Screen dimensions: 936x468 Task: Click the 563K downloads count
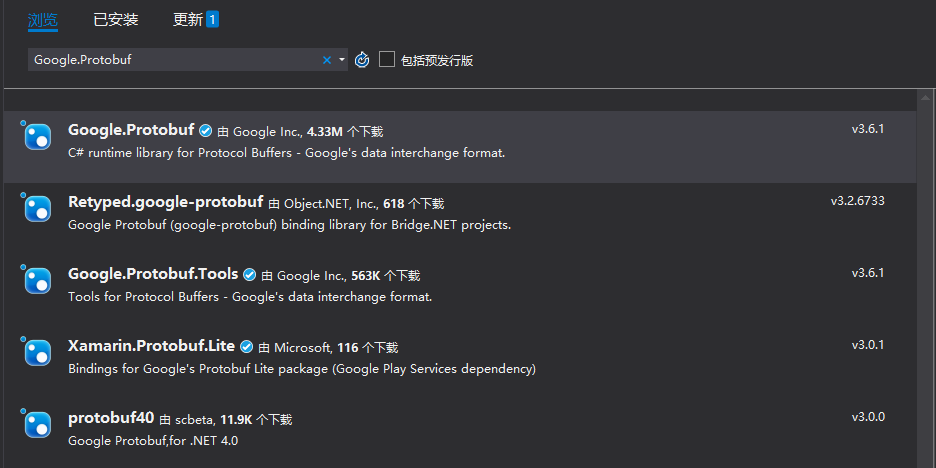click(x=365, y=276)
